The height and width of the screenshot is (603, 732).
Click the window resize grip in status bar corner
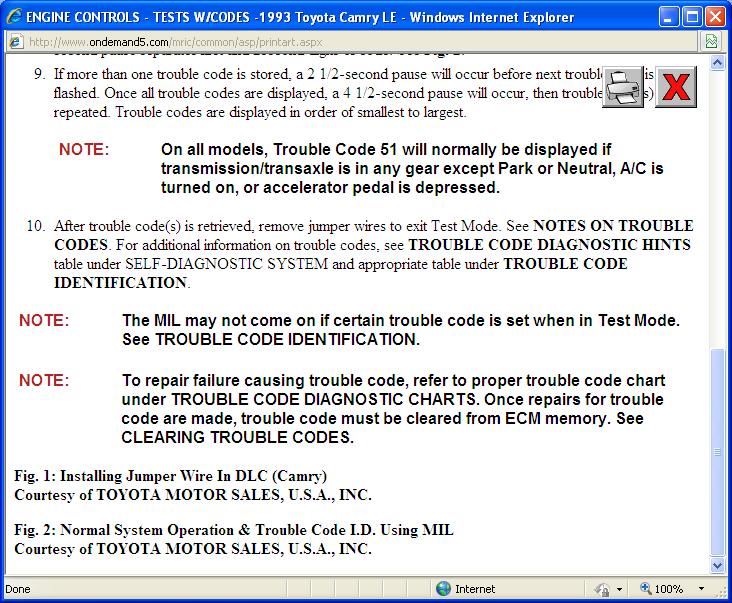721,593
